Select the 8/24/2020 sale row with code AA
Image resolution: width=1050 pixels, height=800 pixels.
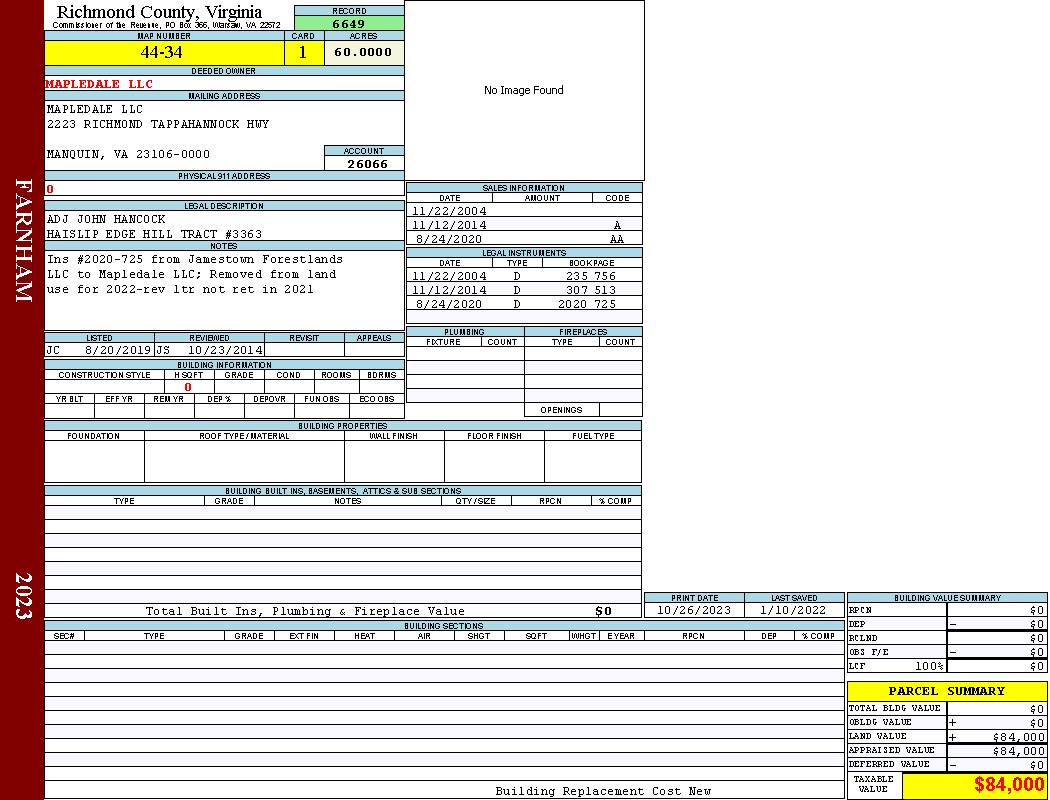(524, 239)
